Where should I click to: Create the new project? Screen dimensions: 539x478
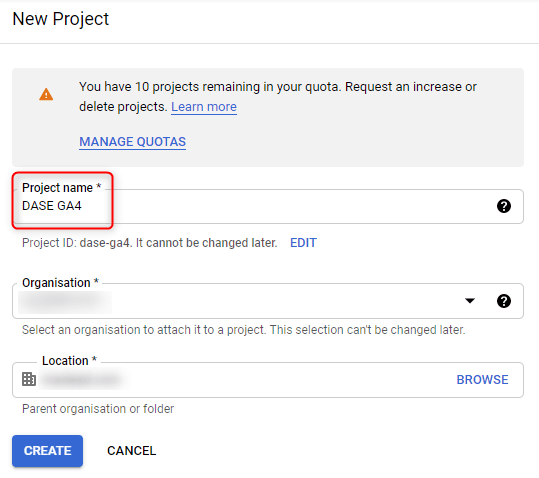click(x=47, y=451)
